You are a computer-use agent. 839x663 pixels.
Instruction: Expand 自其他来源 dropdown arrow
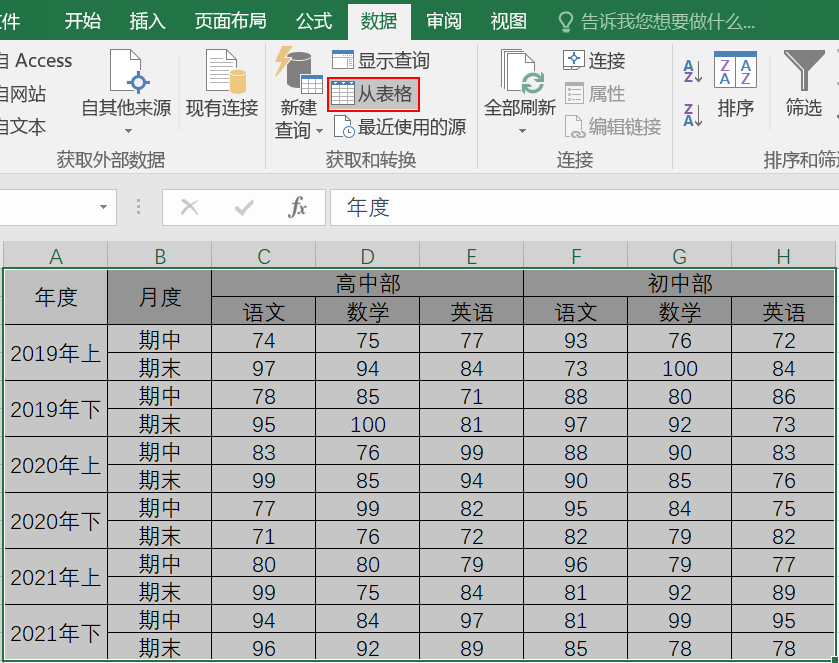[128, 131]
